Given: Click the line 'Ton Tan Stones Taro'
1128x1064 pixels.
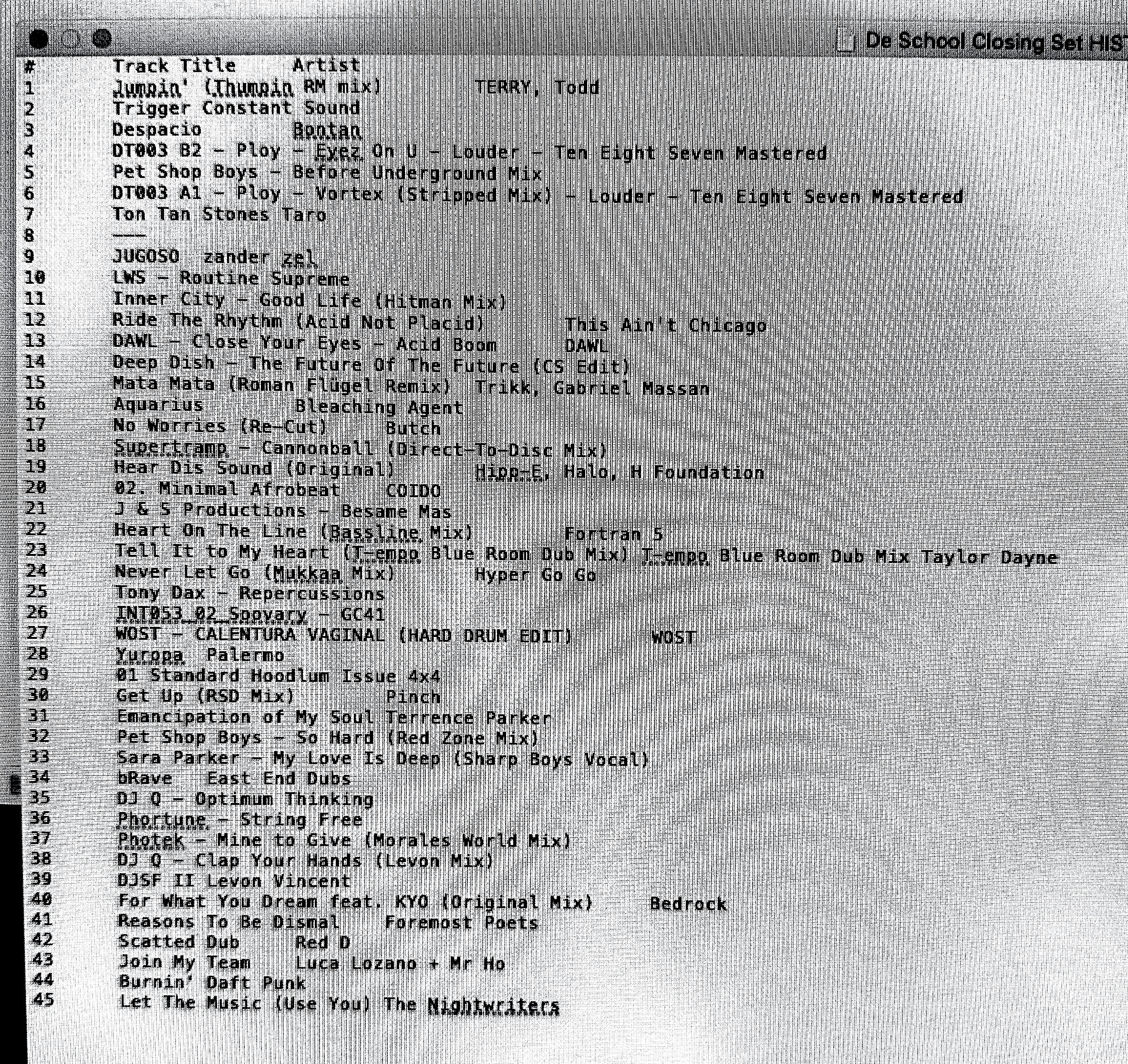Looking at the screenshot, I should (219, 215).
